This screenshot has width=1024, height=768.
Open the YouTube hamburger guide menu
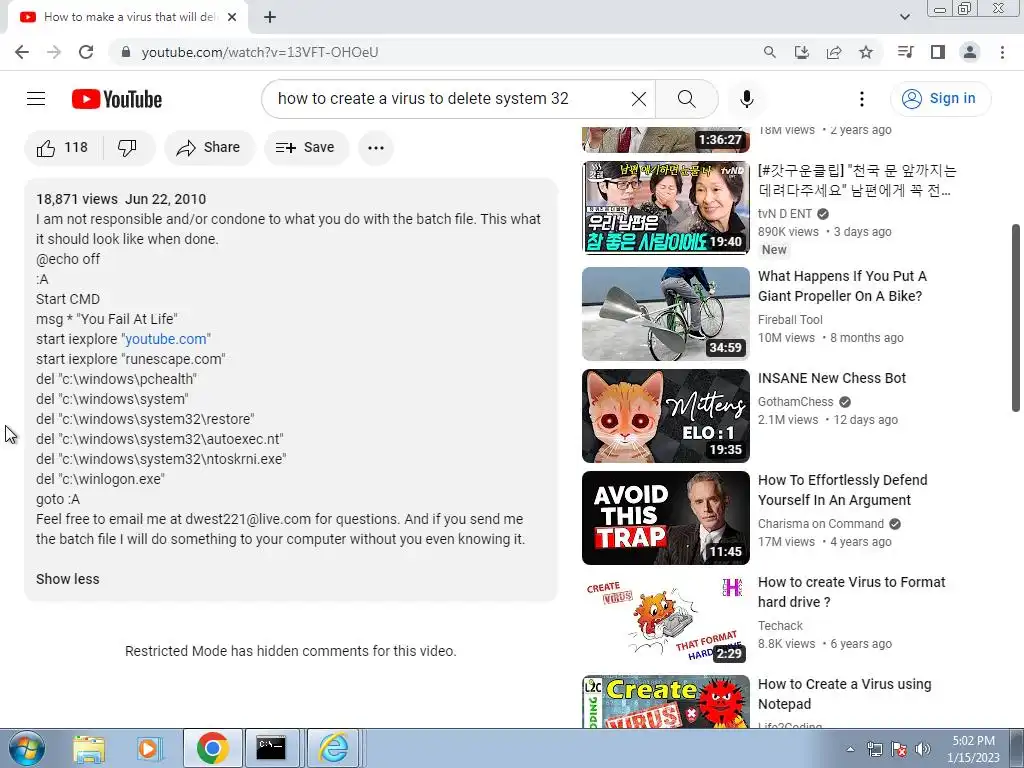pos(36,99)
